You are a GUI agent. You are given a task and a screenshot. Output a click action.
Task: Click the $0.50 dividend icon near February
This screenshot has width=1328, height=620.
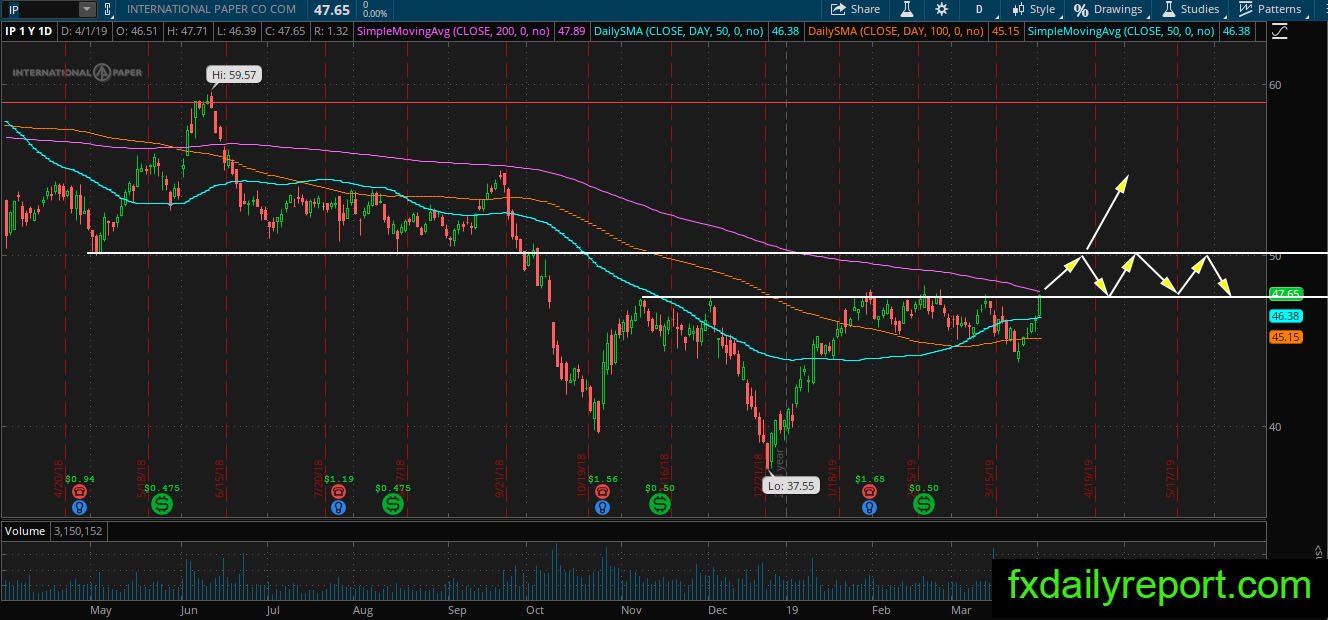pos(924,505)
